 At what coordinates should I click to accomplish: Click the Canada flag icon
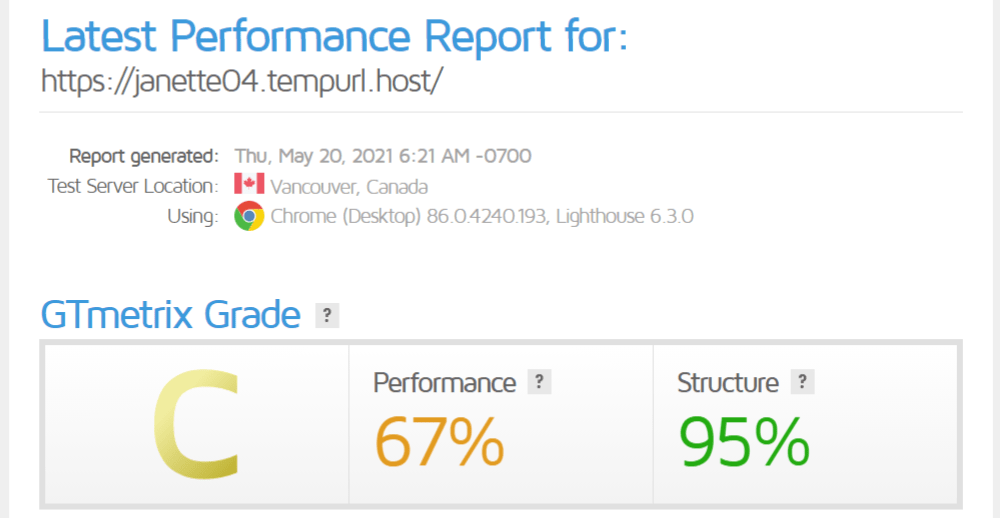click(x=249, y=184)
